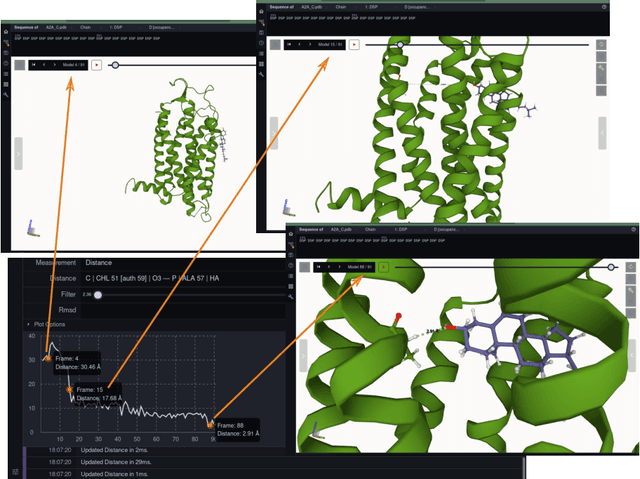Click frame slider handle in Model 88/91 window
Screen dimensions: 640x479
pyautogui.click(x=611, y=267)
